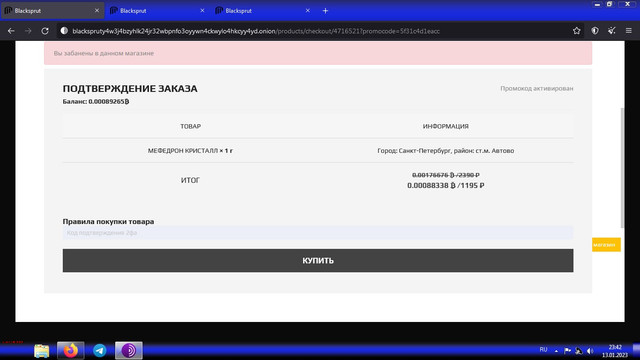Click the RU language indicator
Image resolution: width=640 pixels, height=360 pixels.
click(x=543, y=350)
